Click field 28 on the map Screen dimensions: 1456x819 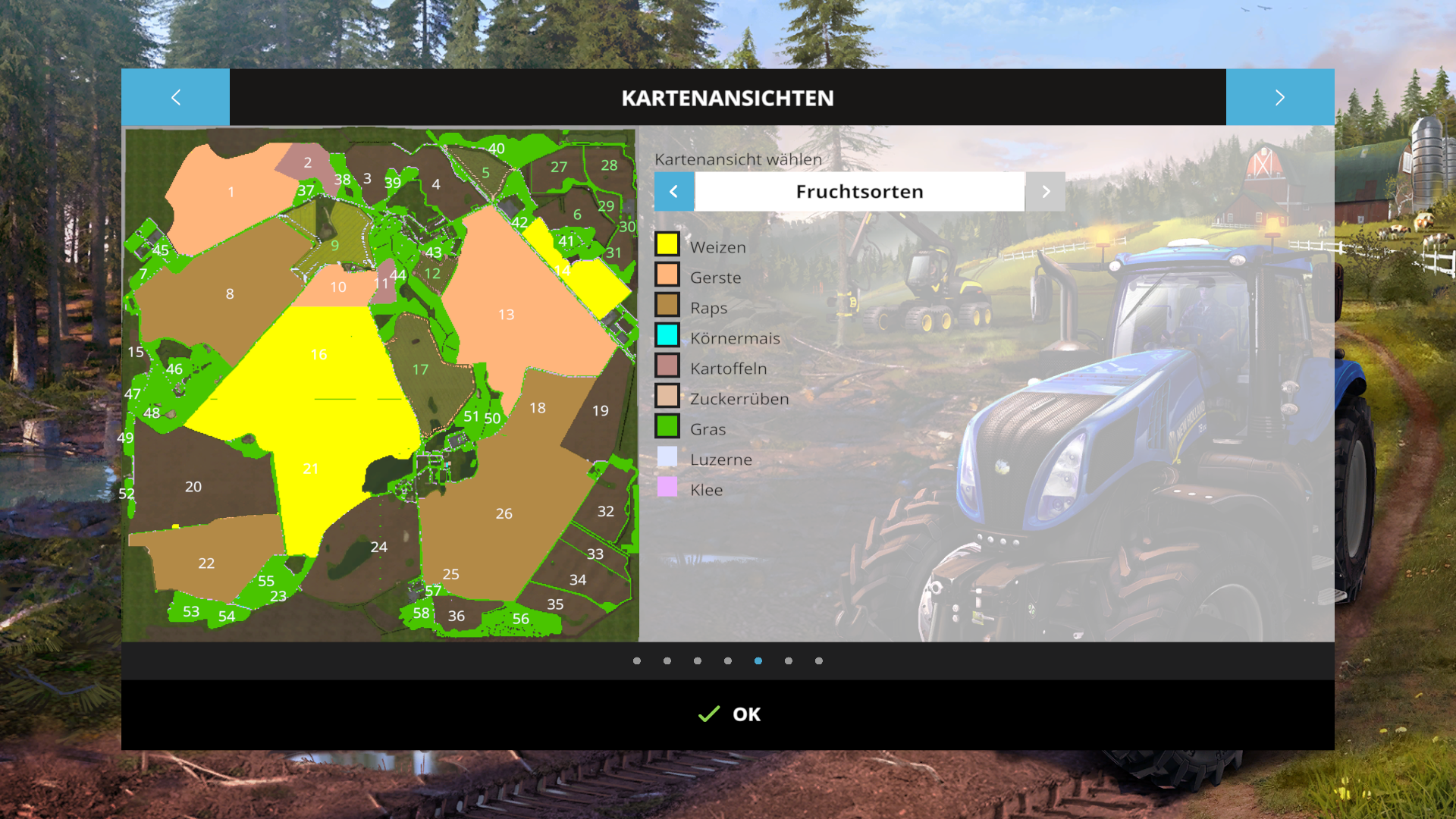(609, 165)
